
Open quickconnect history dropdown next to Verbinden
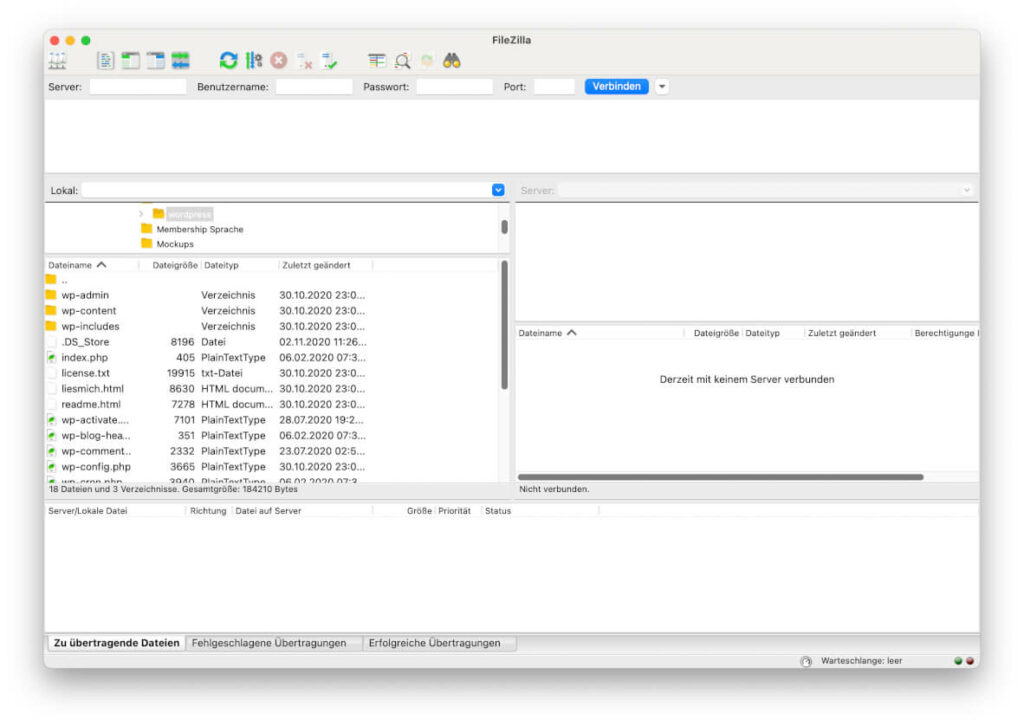click(x=662, y=86)
